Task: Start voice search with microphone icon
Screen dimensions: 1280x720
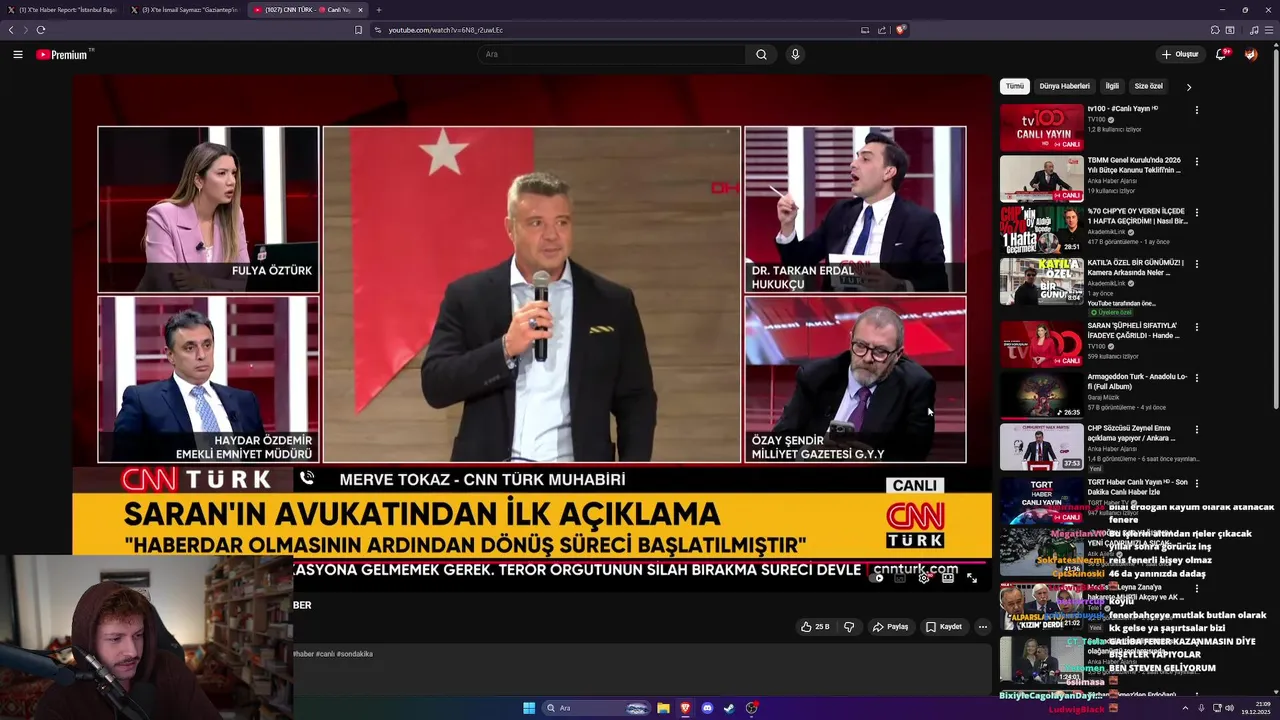Action: tap(795, 54)
